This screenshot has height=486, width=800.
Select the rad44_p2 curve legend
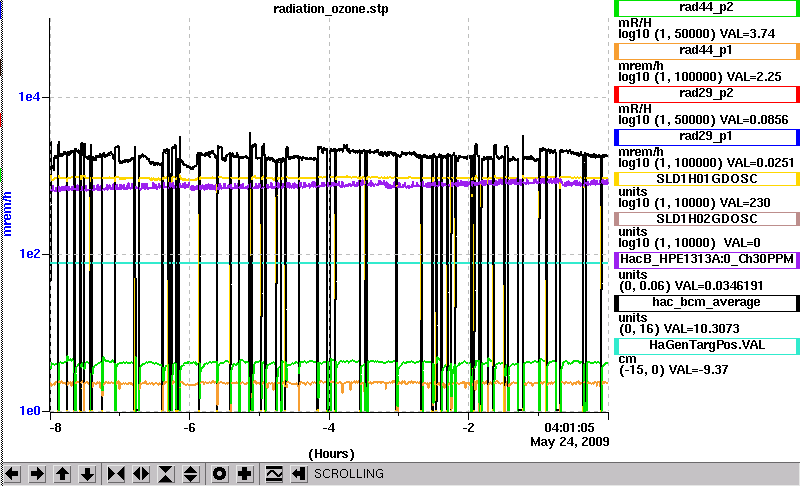707,8
